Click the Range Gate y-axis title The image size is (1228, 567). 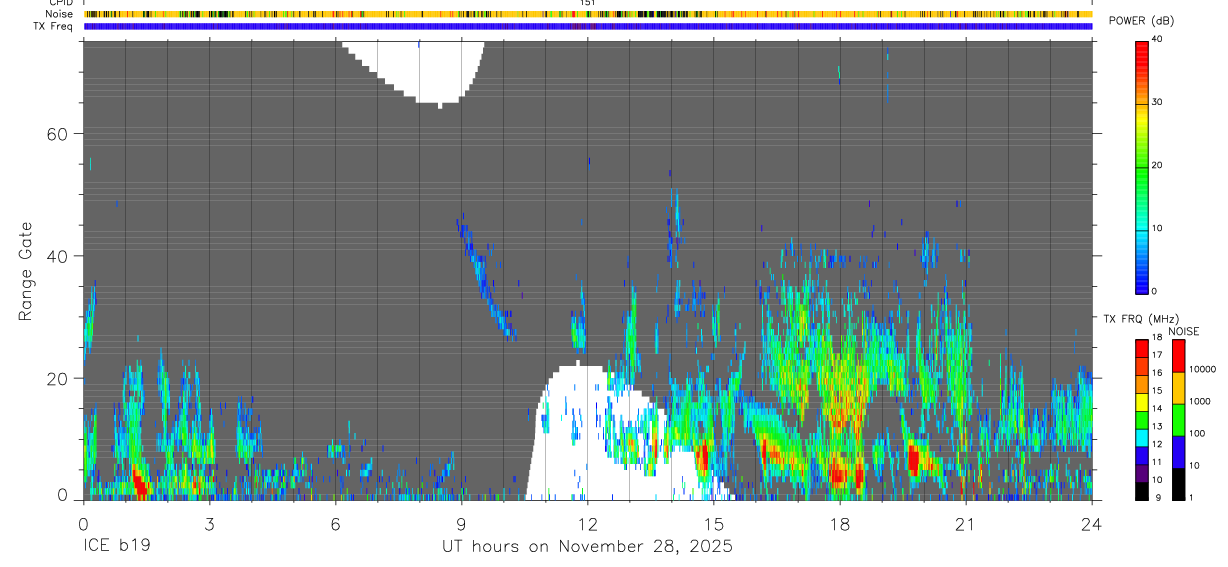[26, 272]
